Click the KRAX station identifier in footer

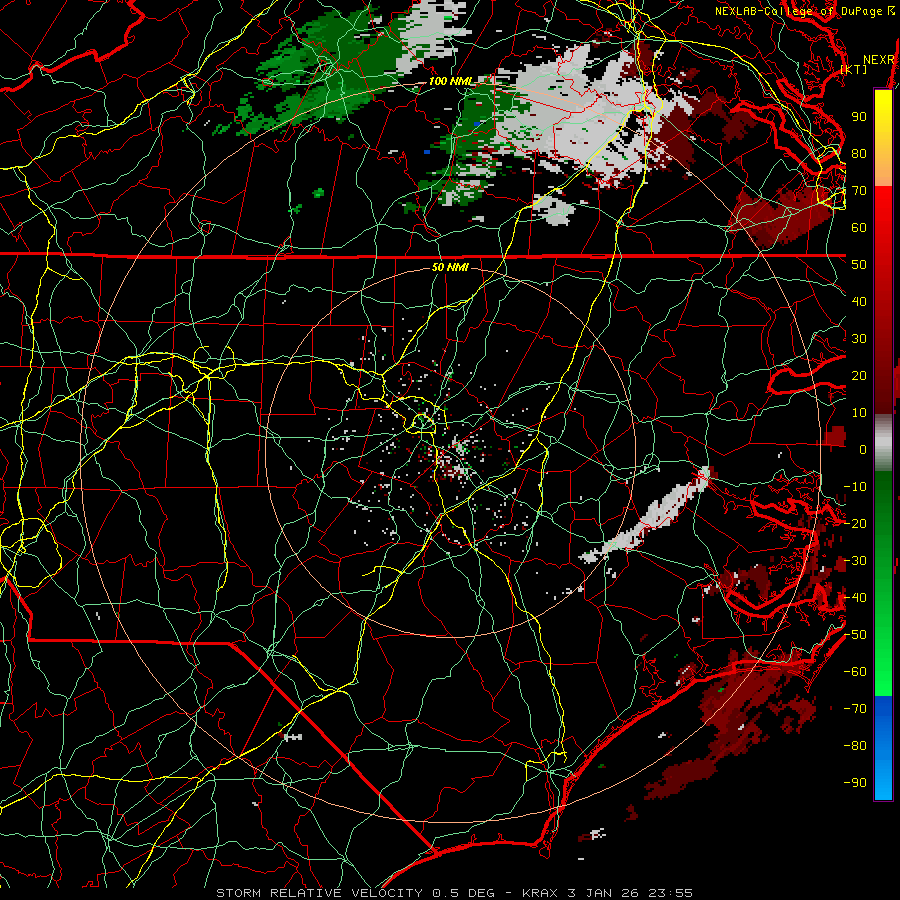click(x=541, y=893)
